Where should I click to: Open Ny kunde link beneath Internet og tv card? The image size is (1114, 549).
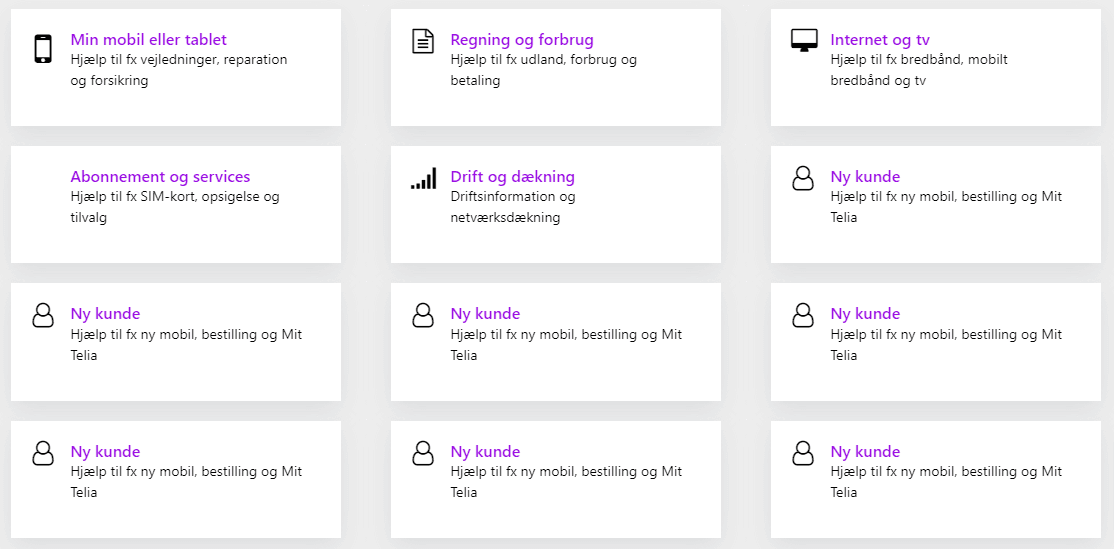coord(865,177)
